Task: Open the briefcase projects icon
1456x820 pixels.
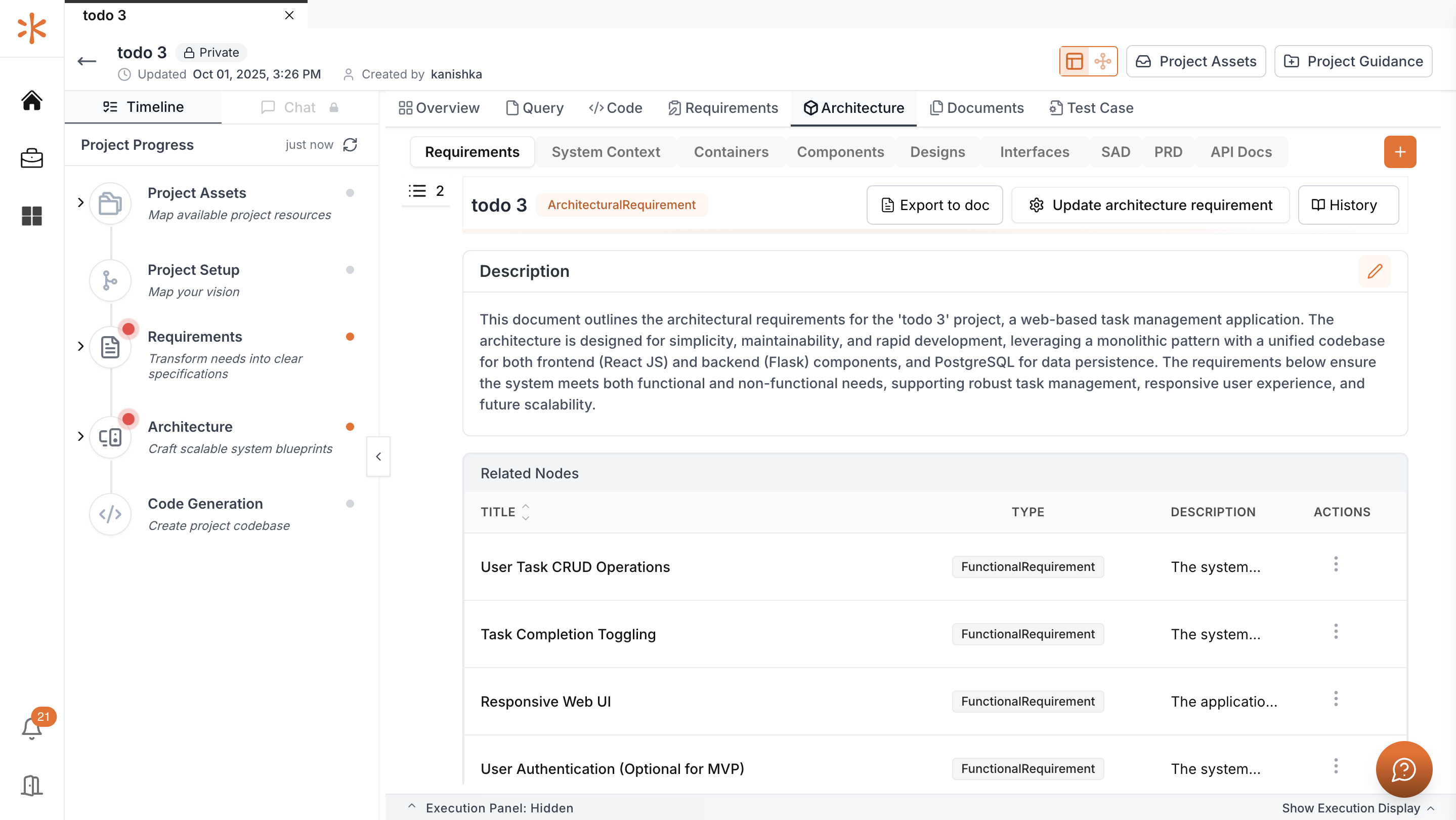Action: (32, 158)
